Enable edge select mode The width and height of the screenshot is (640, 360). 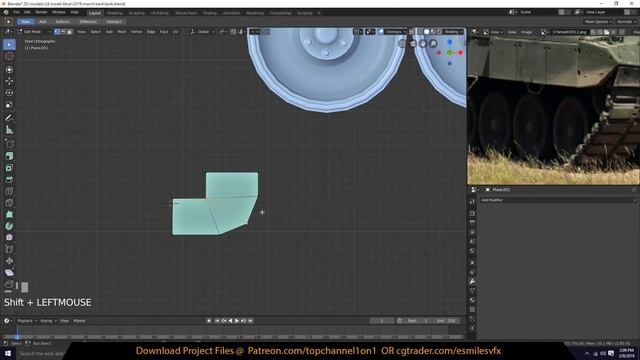[63, 31]
